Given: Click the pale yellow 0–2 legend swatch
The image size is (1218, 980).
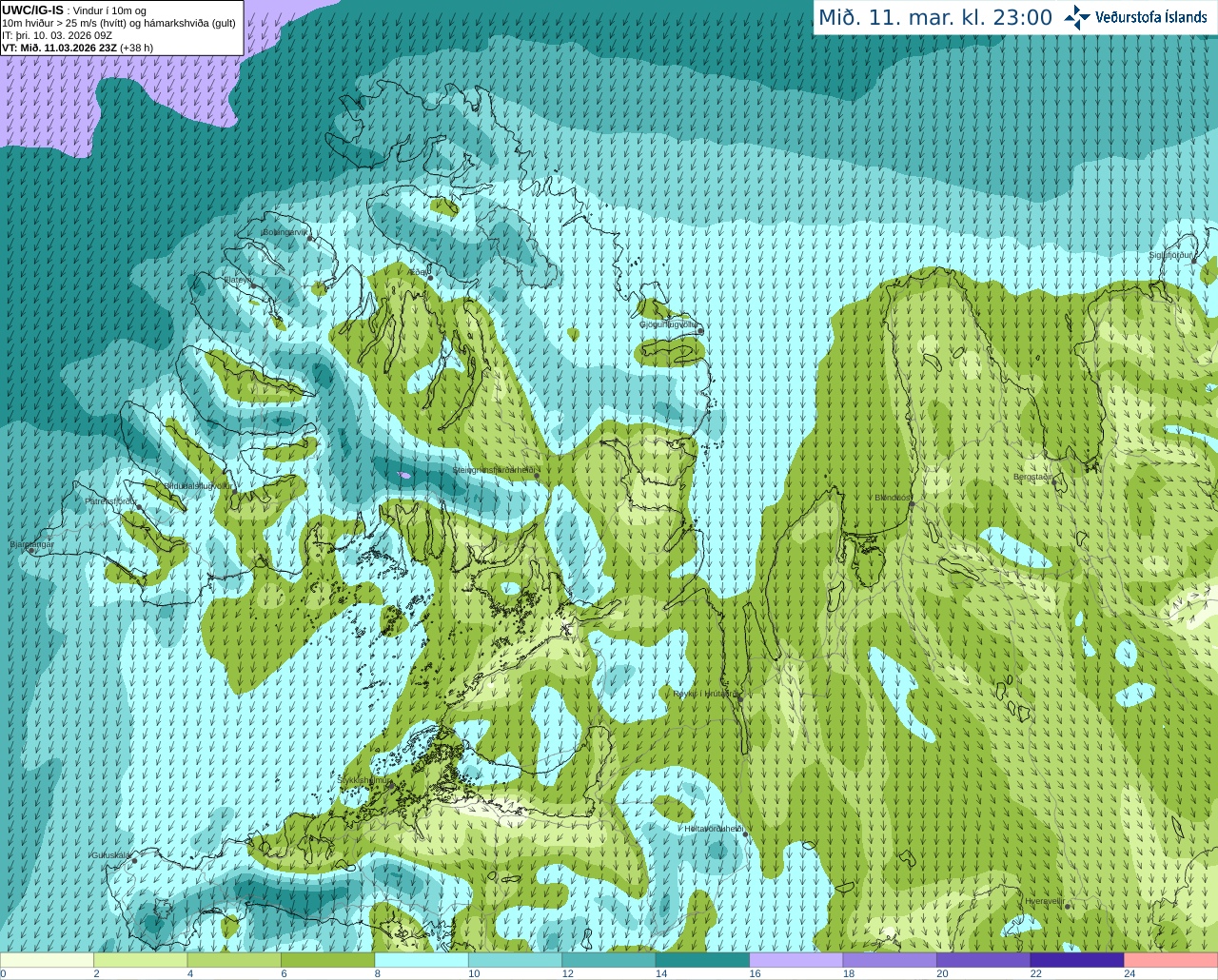Looking at the screenshot, I should pos(47,960).
